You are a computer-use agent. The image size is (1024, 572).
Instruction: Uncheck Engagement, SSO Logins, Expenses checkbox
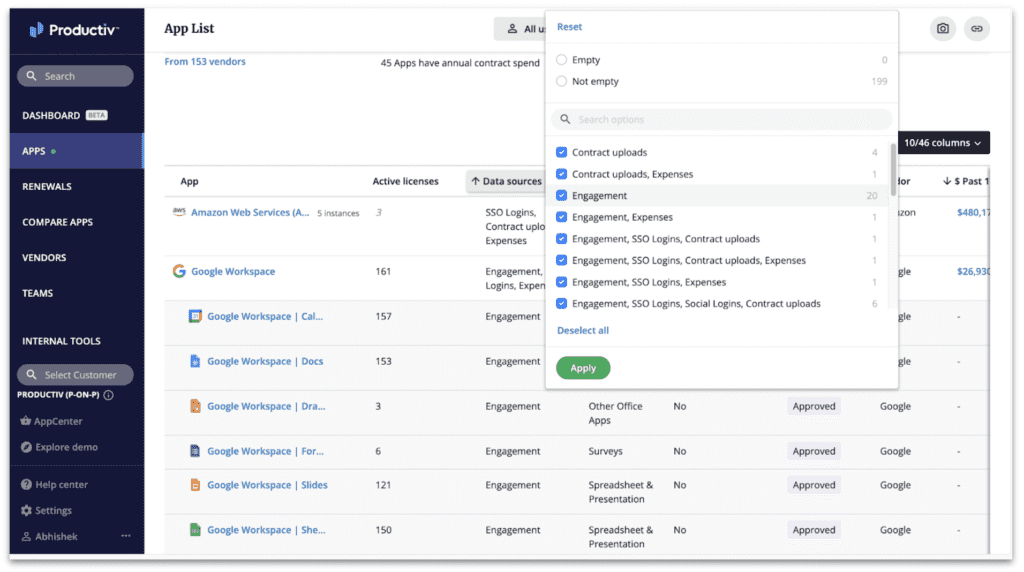561,282
